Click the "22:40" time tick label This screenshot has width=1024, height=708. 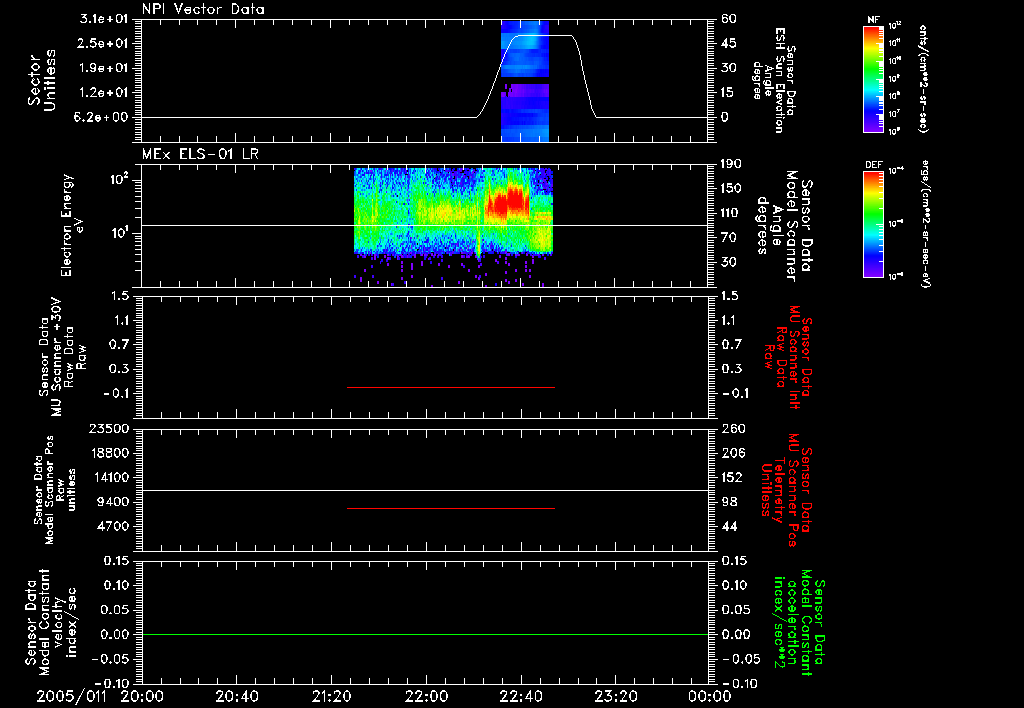click(520, 697)
